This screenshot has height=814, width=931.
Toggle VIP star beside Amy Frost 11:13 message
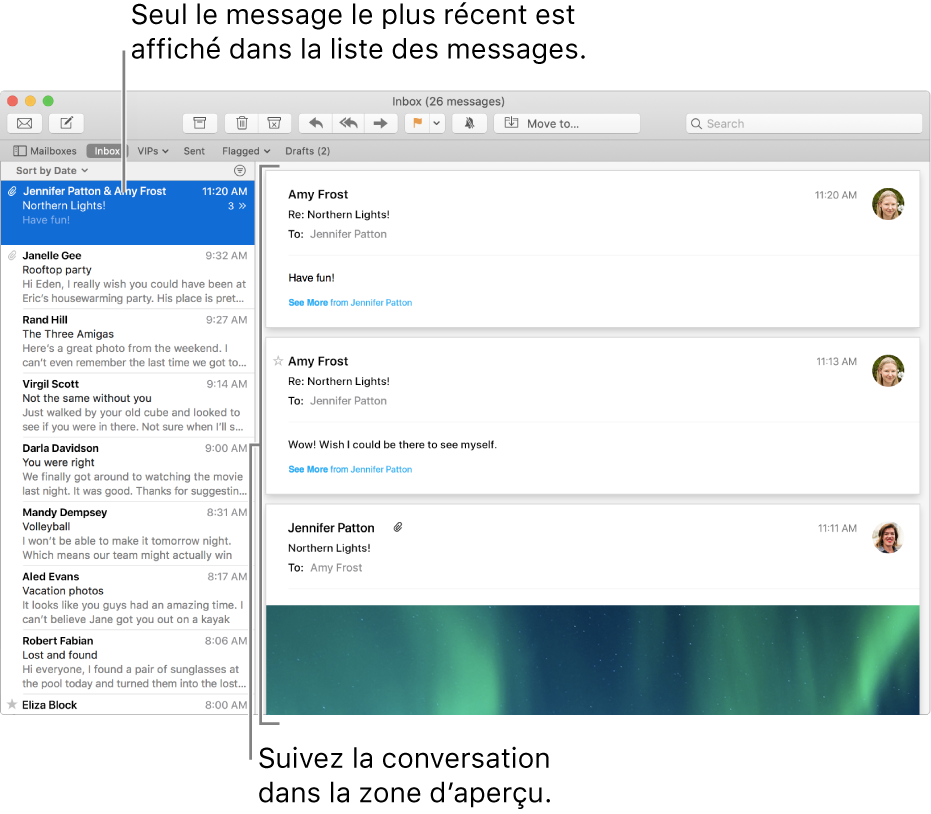click(x=278, y=360)
